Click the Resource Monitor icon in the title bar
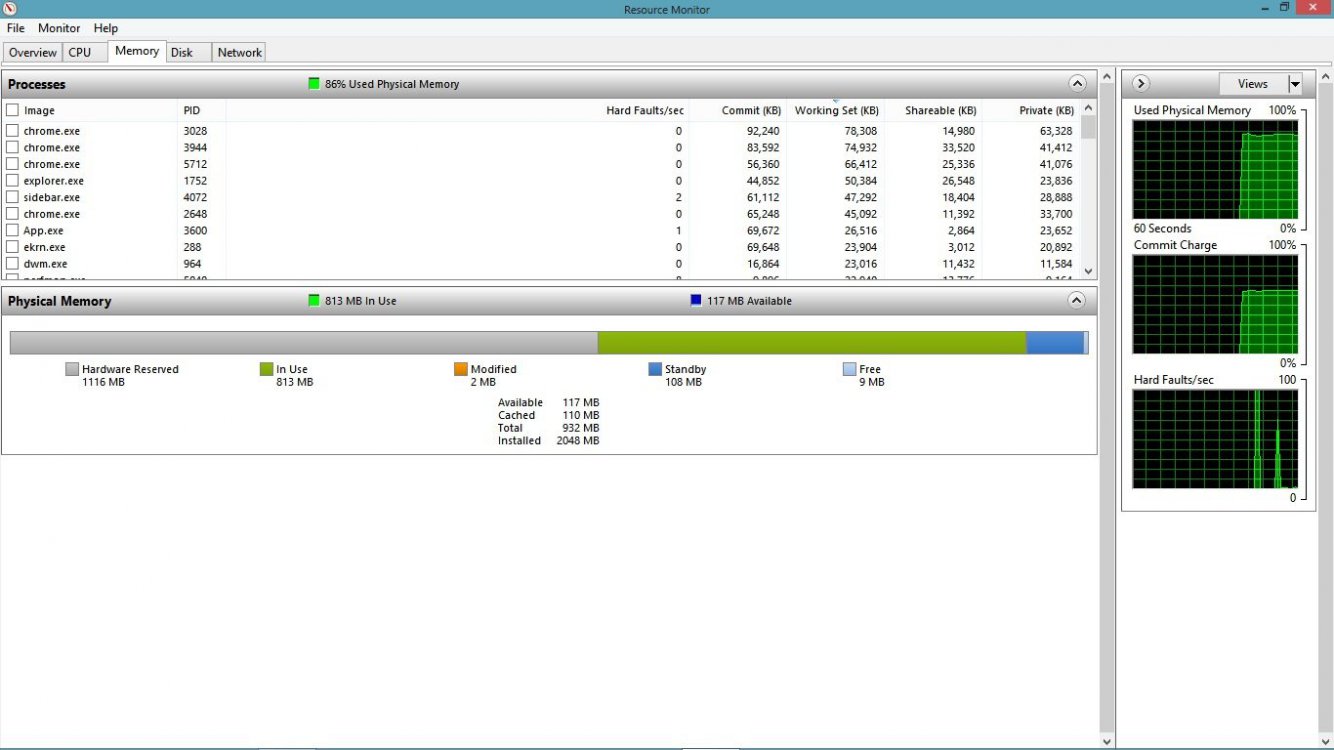1334x750 pixels. [x=10, y=7]
